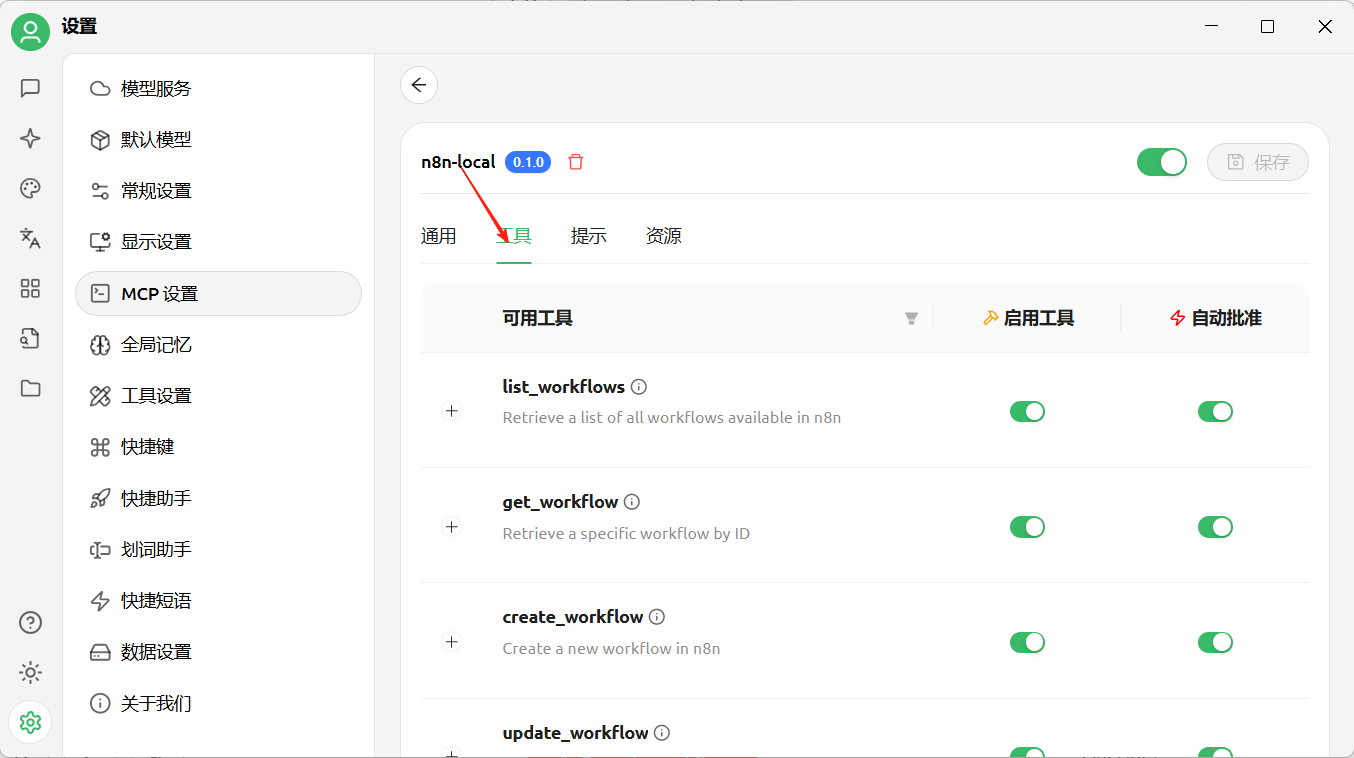Click the 自动批准 column header

tap(1215, 318)
